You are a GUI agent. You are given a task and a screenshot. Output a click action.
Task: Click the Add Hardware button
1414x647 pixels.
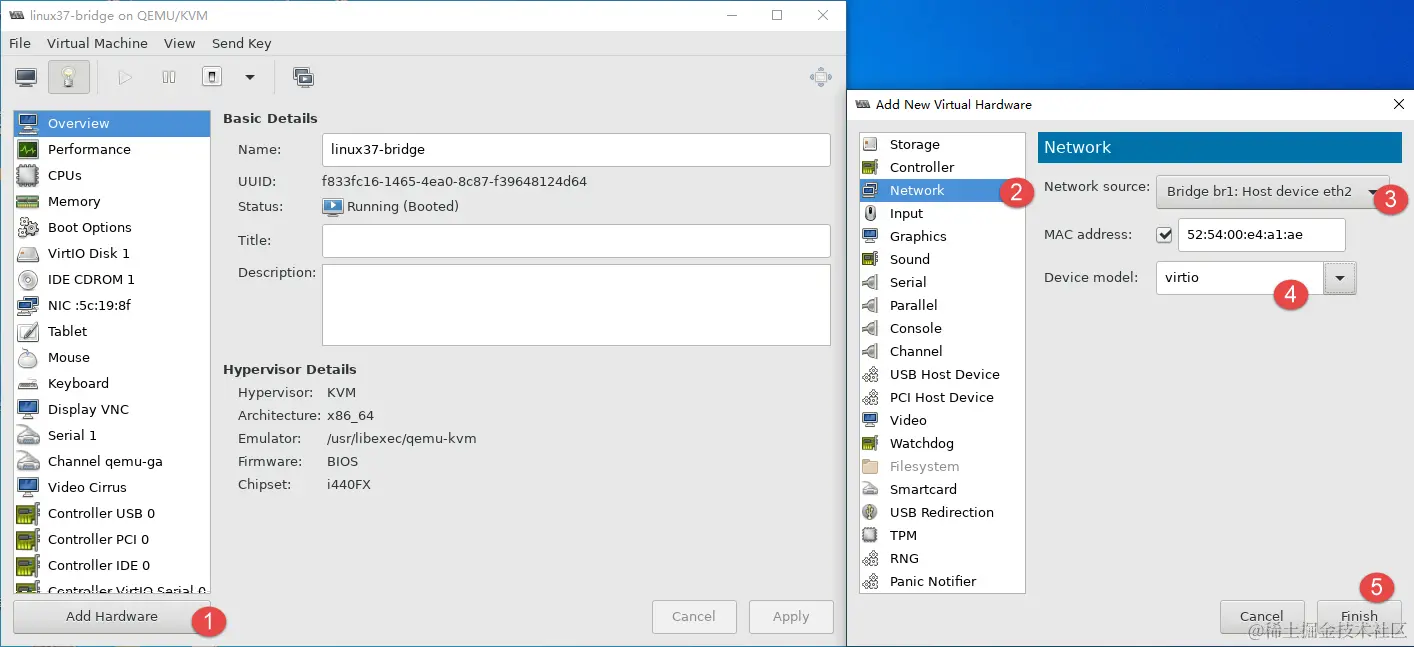pyautogui.click(x=111, y=616)
